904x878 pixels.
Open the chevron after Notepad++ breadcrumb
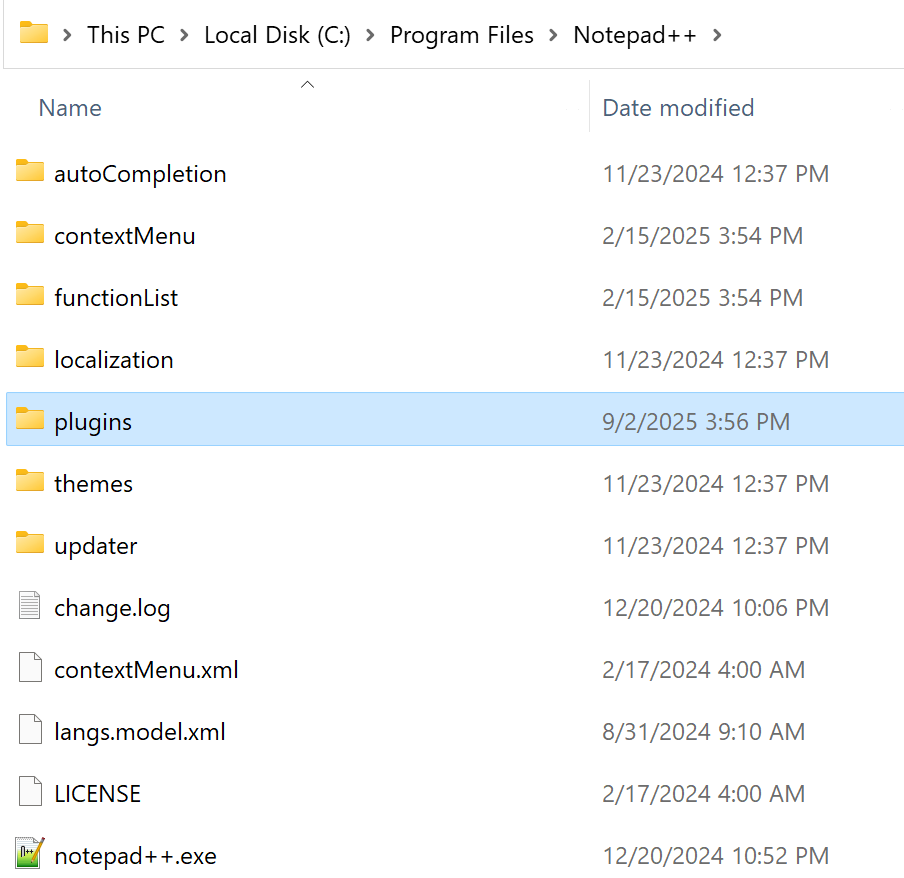tap(716, 35)
